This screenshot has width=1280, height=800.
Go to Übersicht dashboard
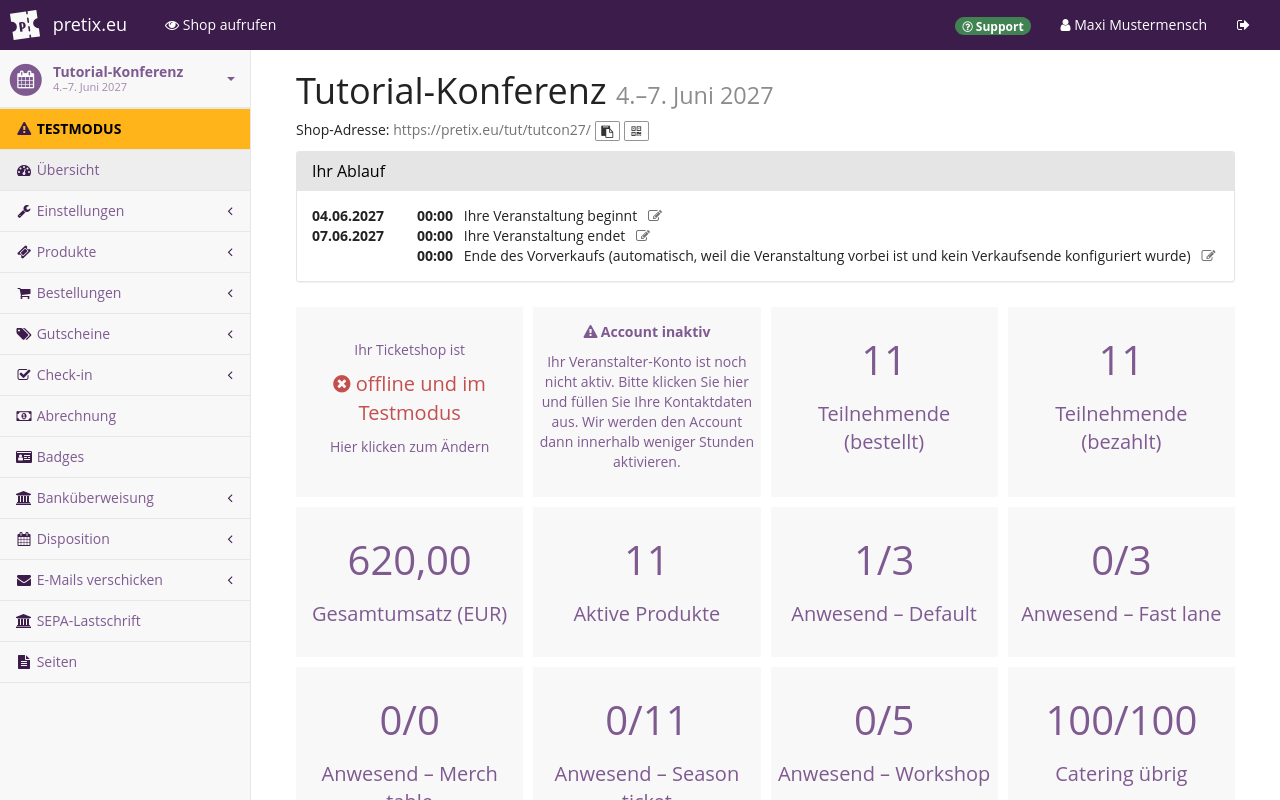pyautogui.click(x=125, y=170)
